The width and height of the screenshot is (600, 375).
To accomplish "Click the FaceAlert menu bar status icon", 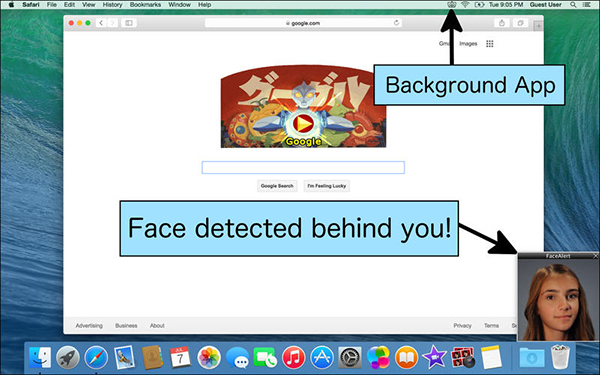I will (x=452, y=5).
